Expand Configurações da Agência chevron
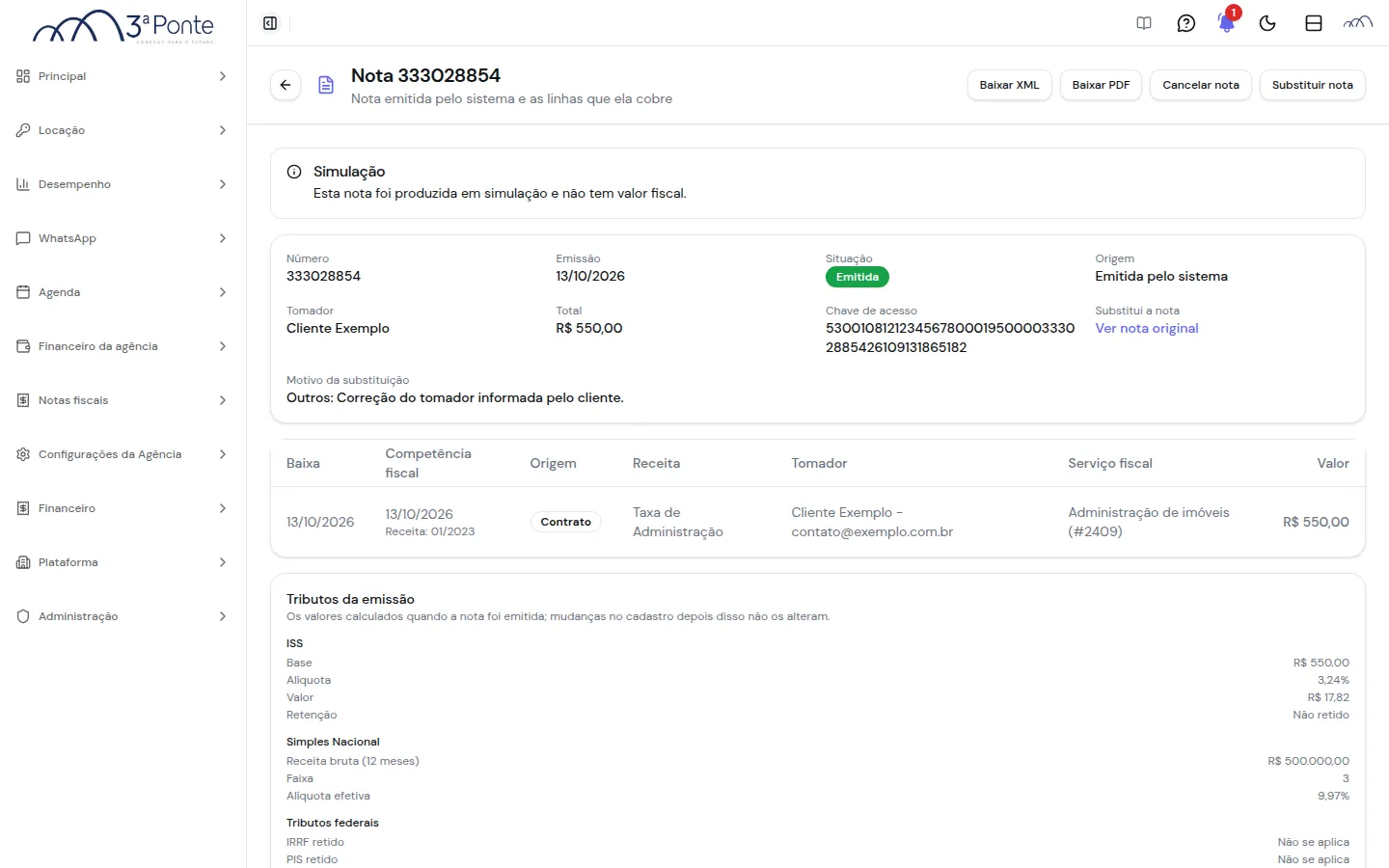The height and width of the screenshot is (868, 1389). tap(223, 454)
